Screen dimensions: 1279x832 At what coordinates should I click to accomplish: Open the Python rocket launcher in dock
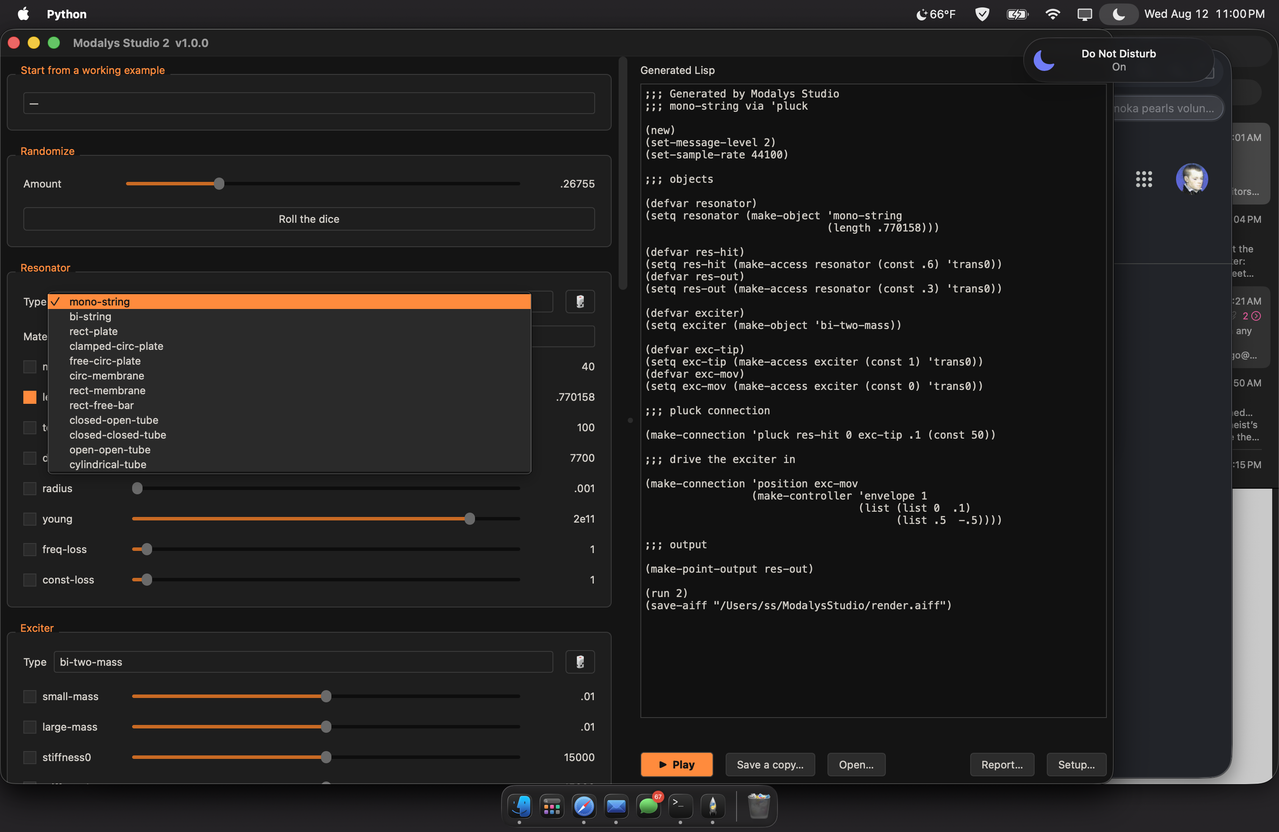712,805
